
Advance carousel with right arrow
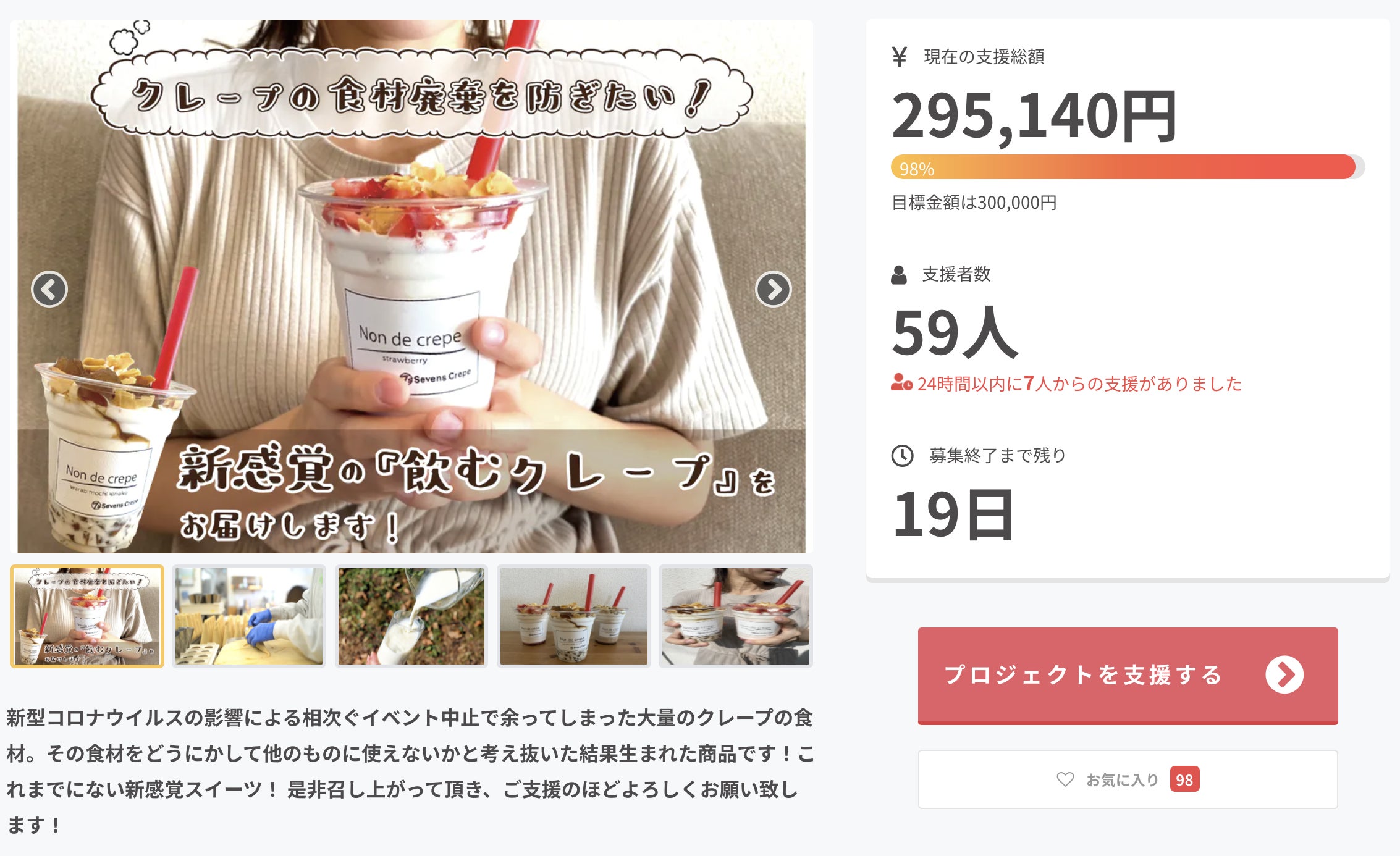(773, 289)
